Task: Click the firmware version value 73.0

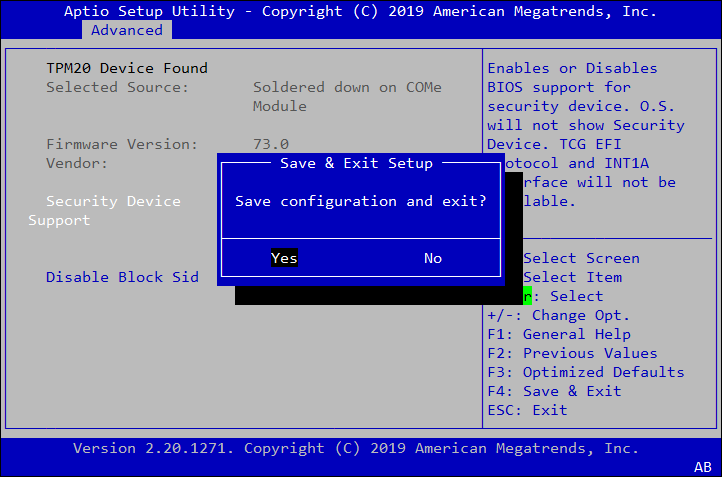Action: click(270, 144)
